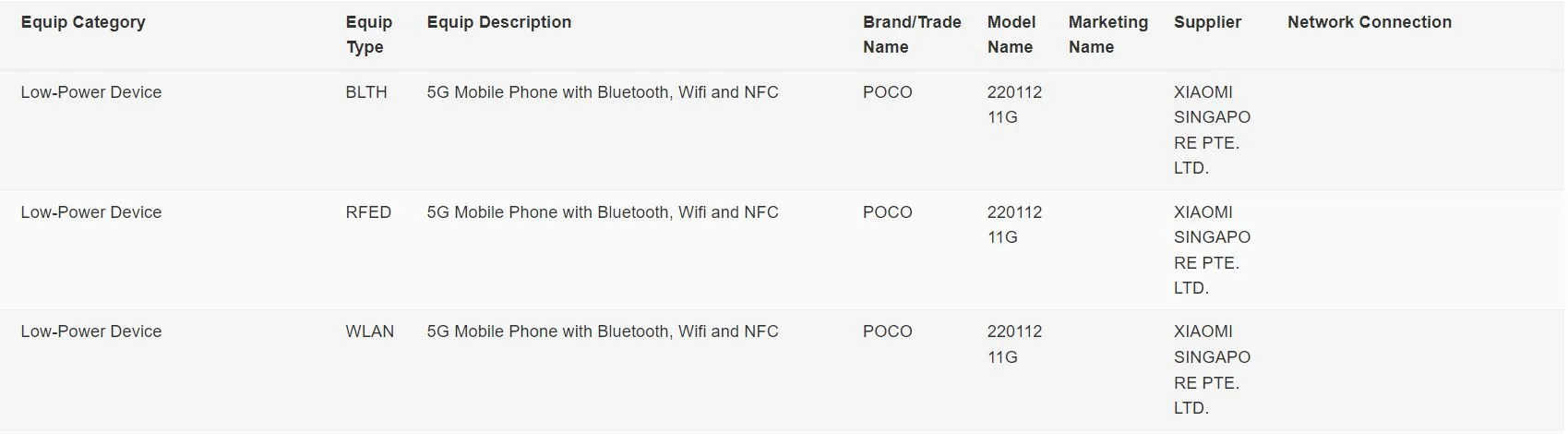The image size is (1568, 434).
Task: Click the Equip Category column header
Action: 83,22
